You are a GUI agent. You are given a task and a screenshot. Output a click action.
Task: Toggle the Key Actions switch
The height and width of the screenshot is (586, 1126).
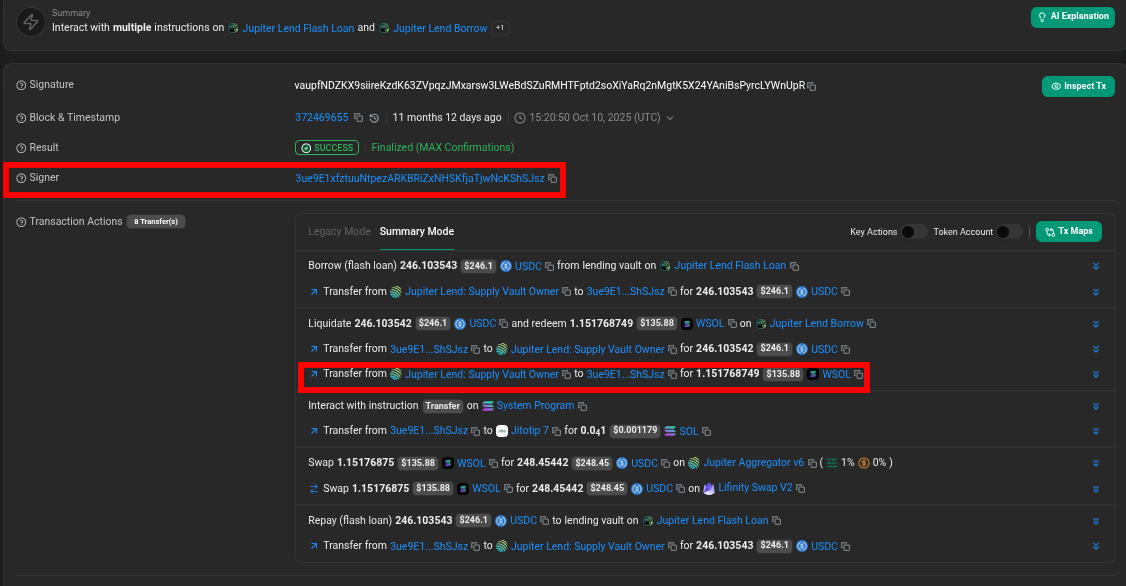913,231
